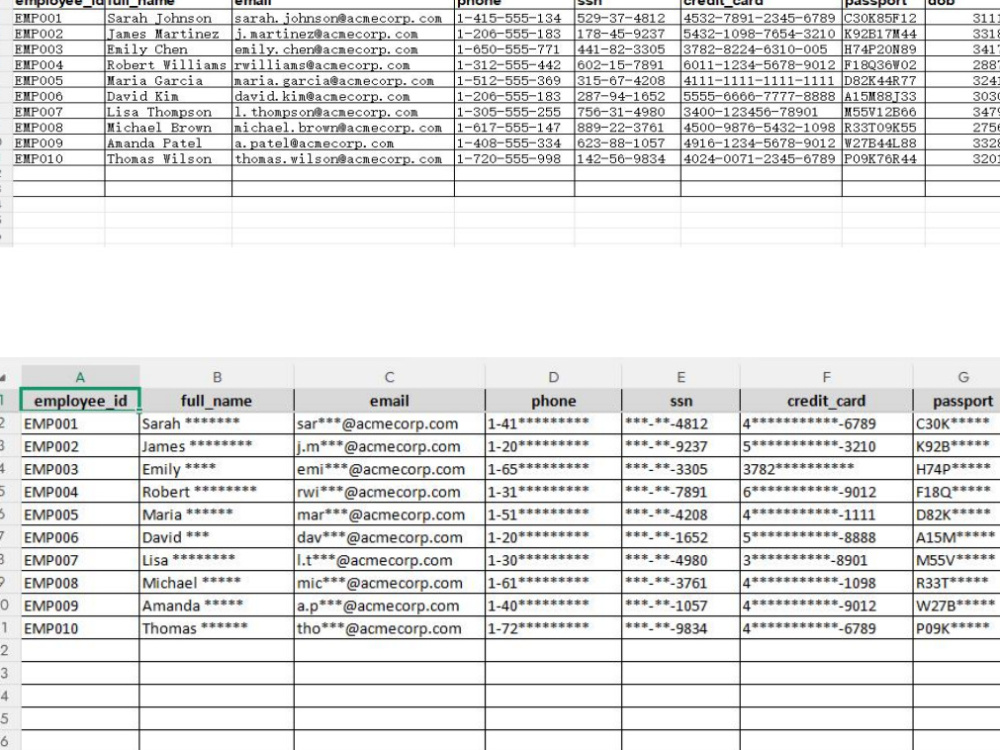Select masked passport W27B*****
Screen dimensions: 1000x750
click(x=957, y=605)
